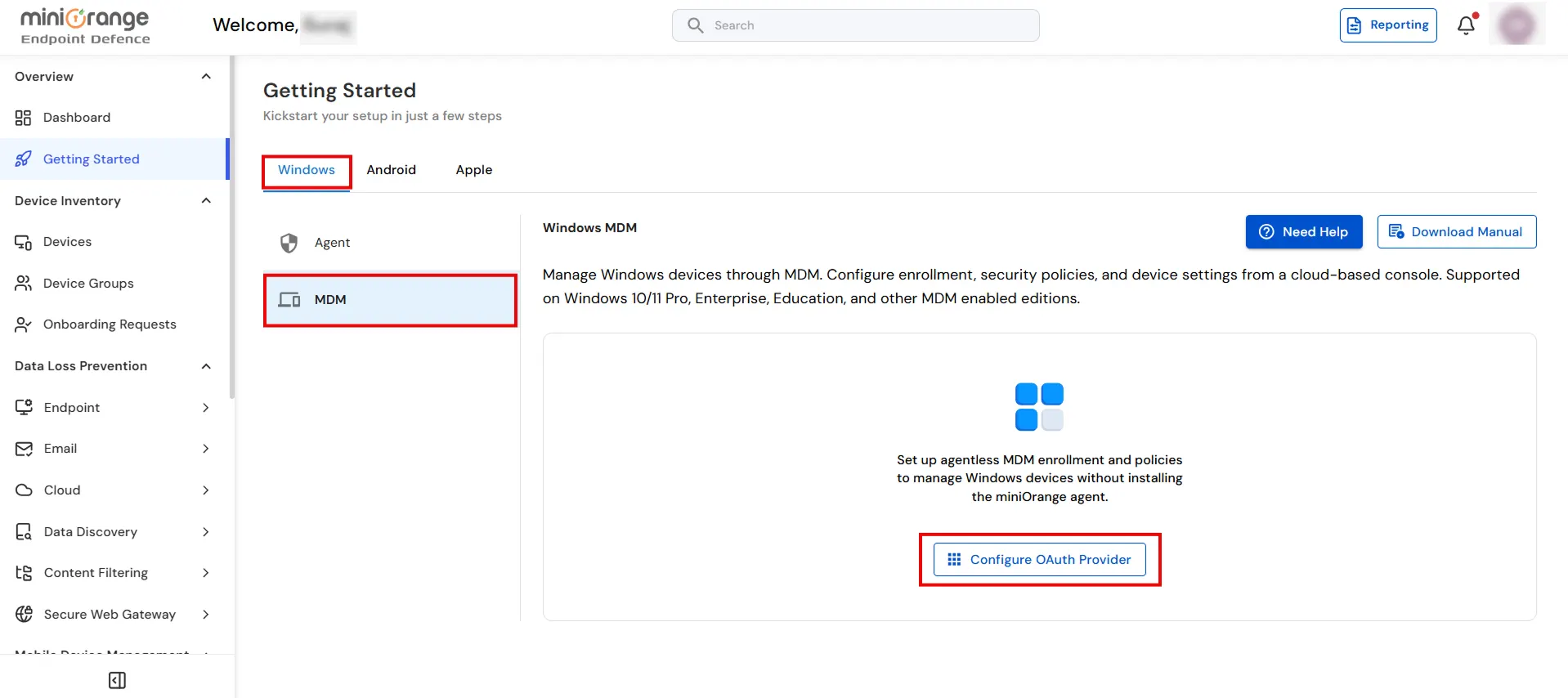This screenshot has height=698, width=1568.
Task: Click the Email envelope icon
Action: (x=24, y=449)
